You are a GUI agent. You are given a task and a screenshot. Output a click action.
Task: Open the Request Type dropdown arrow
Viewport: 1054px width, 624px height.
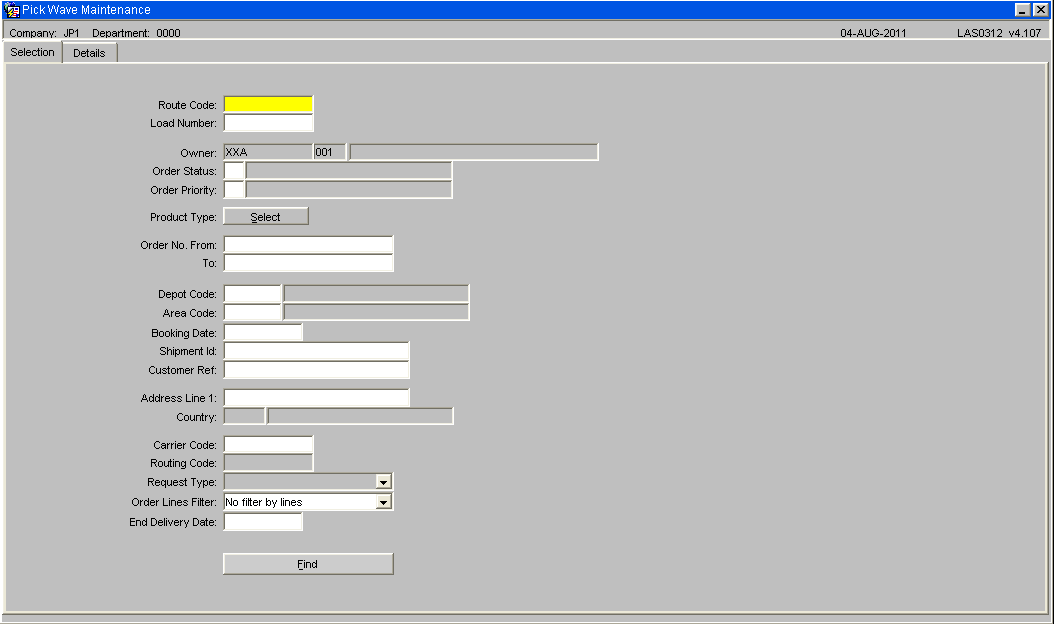click(383, 482)
